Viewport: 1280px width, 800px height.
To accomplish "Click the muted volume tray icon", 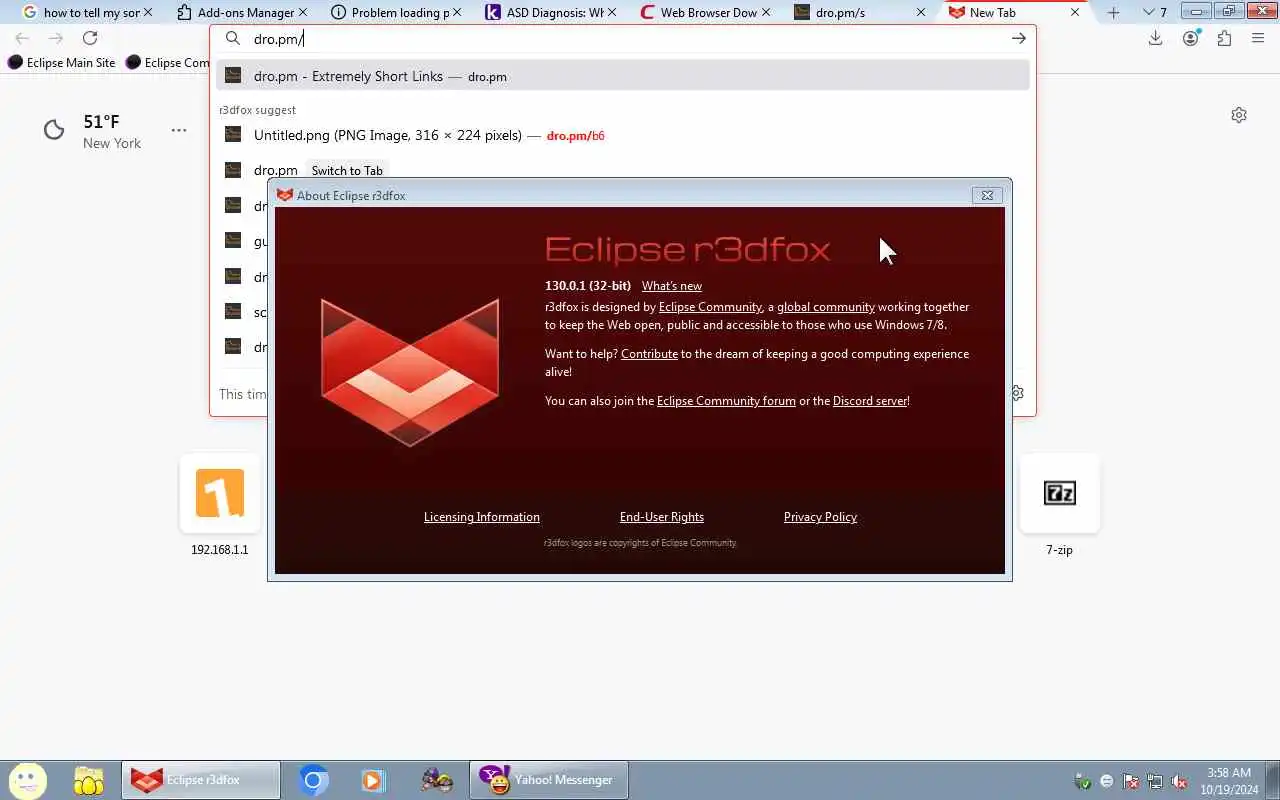I will 1180,781.
